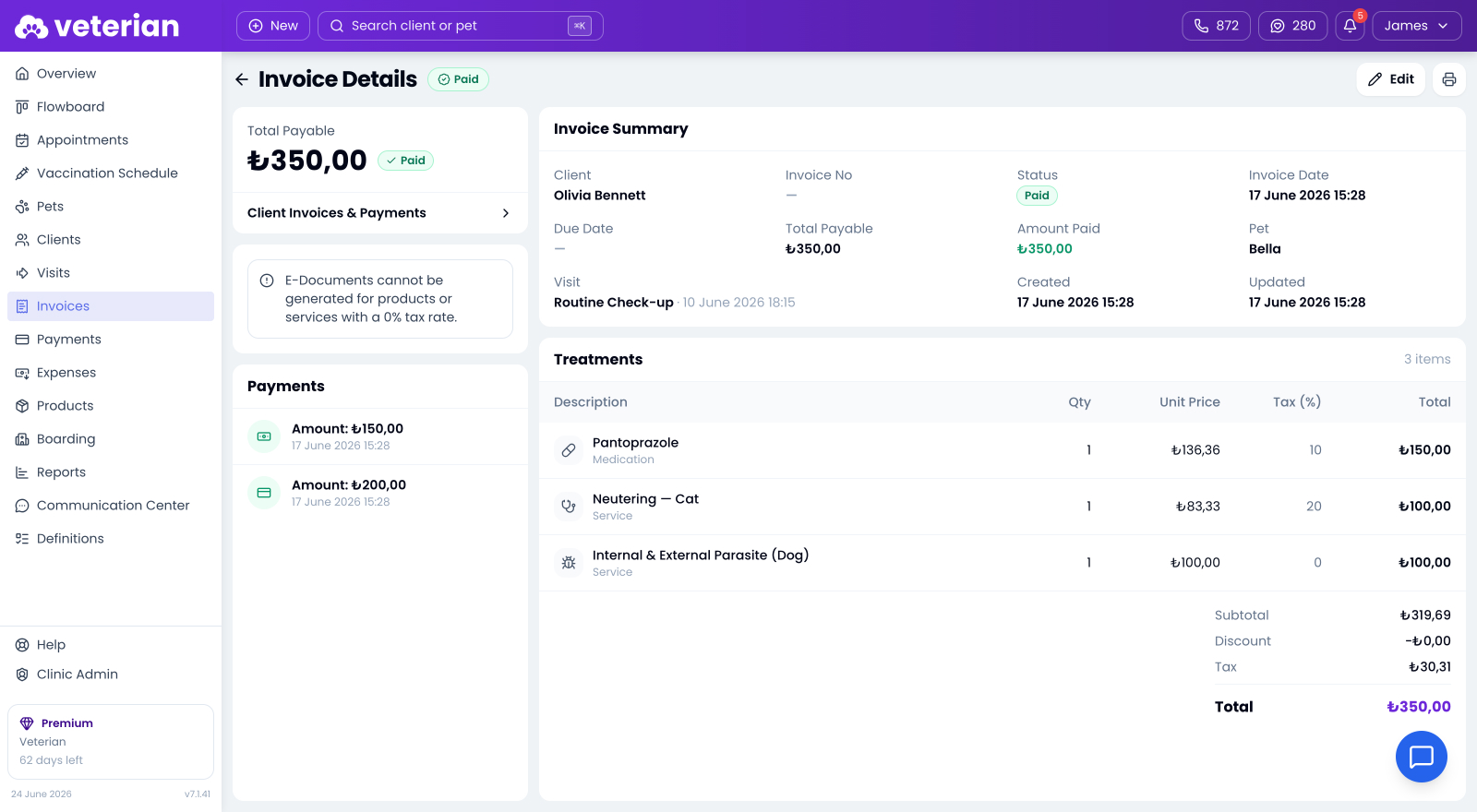Click the Edit button

coord(1391,79)
